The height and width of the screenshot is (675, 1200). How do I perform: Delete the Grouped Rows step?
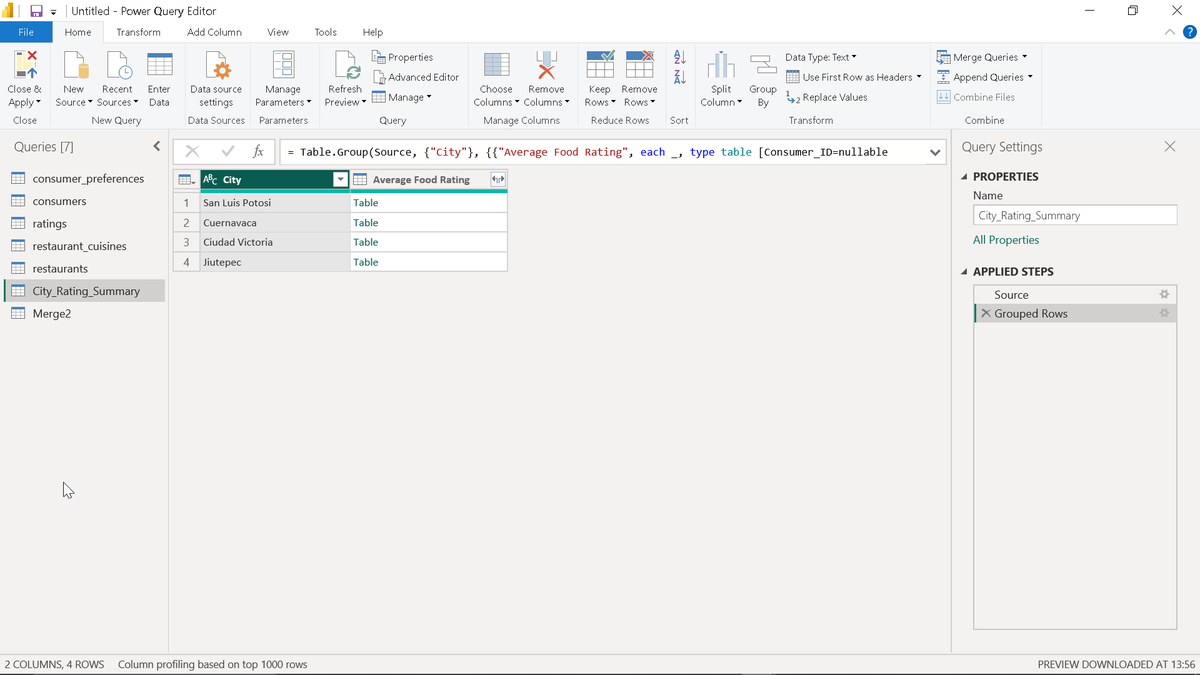[x=986, y=314]
